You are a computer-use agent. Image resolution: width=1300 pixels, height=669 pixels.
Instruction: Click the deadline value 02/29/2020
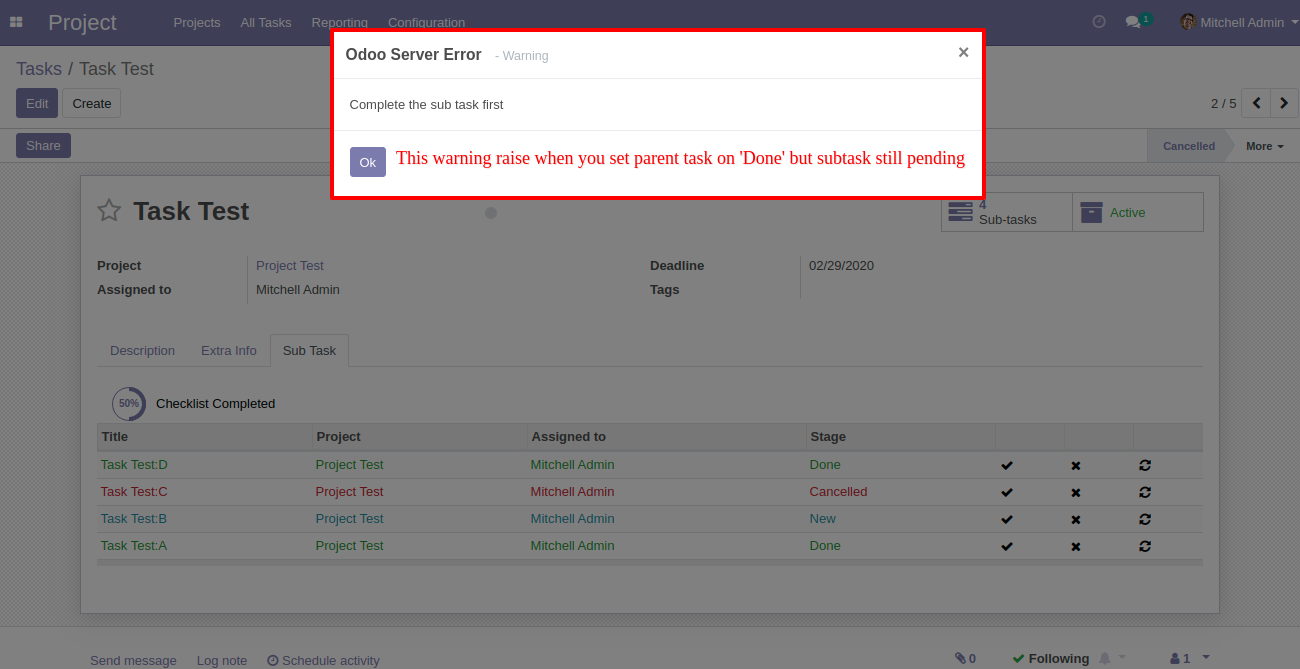842,265
